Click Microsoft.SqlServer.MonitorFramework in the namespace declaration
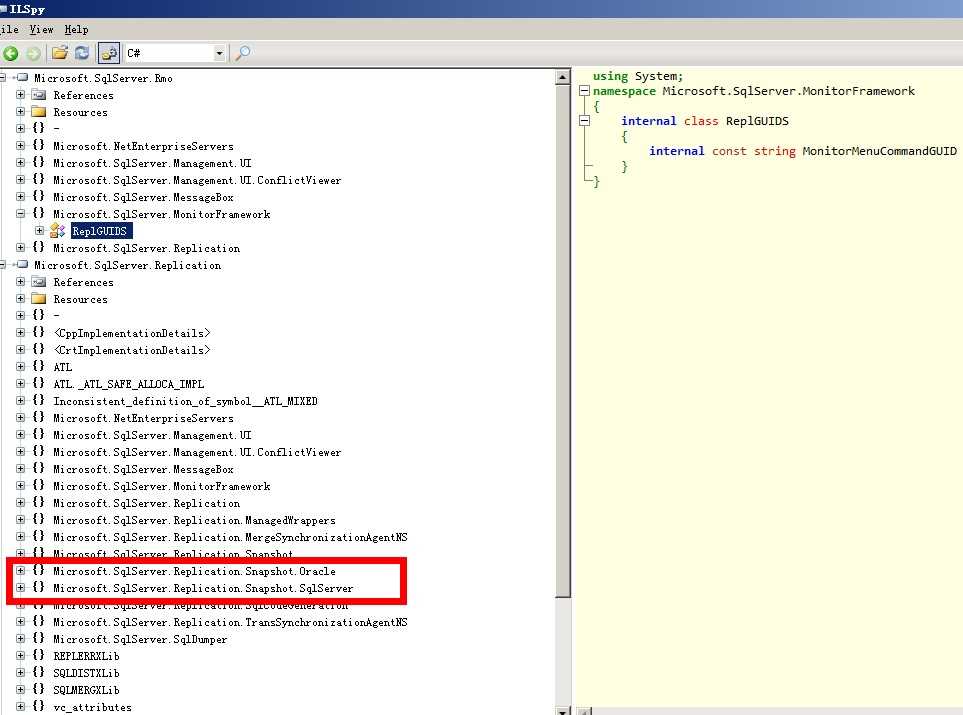 pyautogui.click(x=788, y=91)
